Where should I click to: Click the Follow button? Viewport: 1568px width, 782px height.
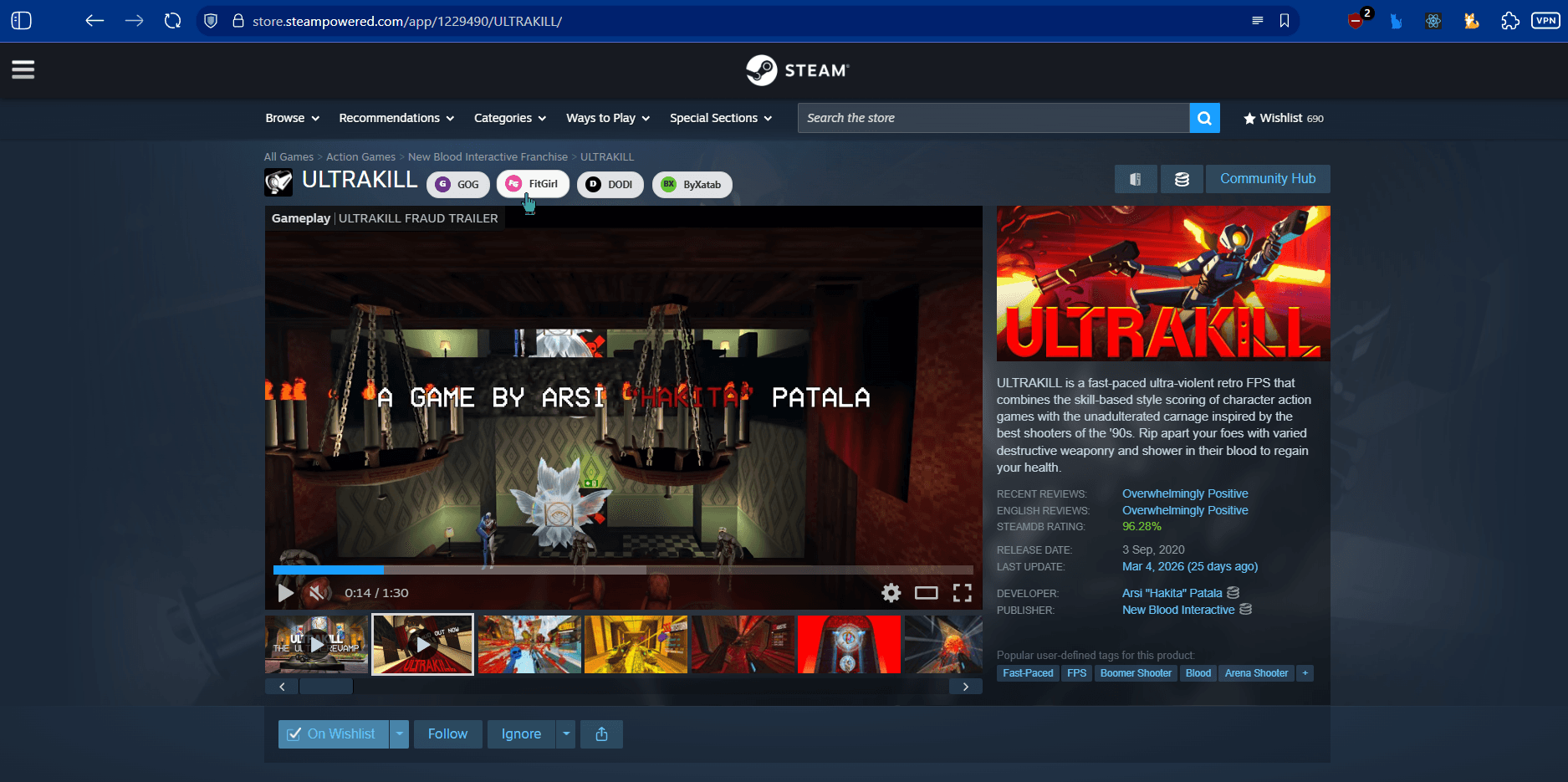(447, 733)
